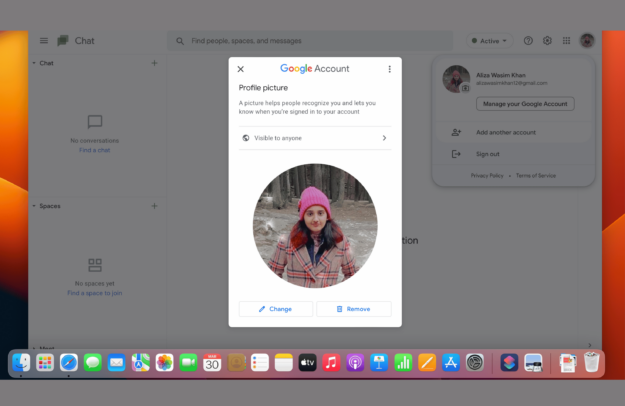Open Numbers from the Dock
The width and height of the screenshot is (625, 406).
tap(403, 363)
